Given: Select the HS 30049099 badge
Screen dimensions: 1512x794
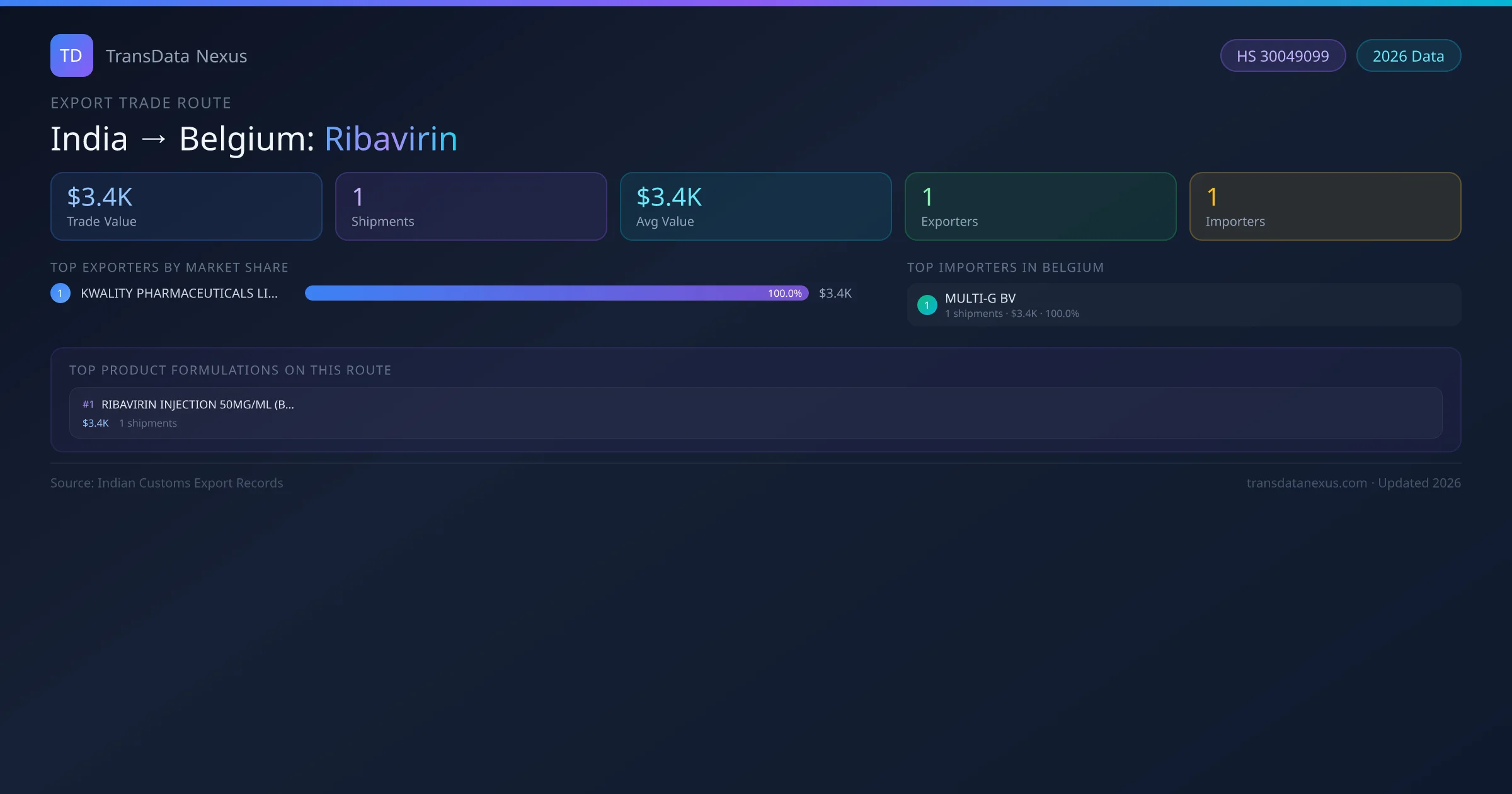Looking at the screenshot, I should click(x=1283, y=56).
